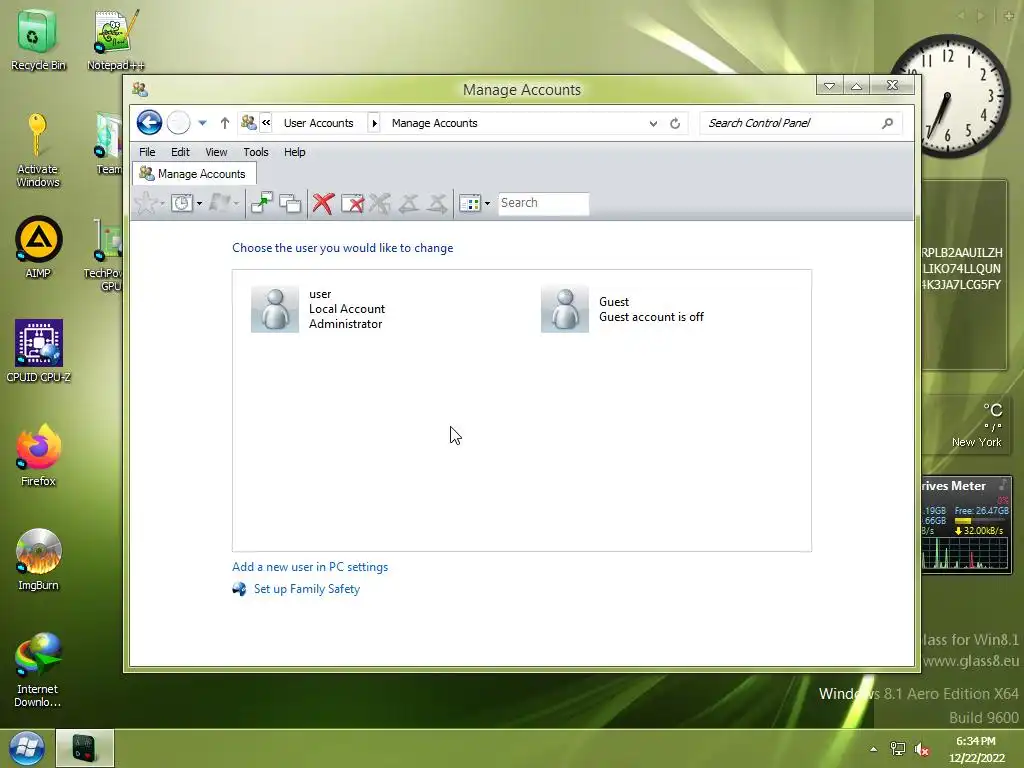Click the favorites star toolbar icon
This screenshot has width=1024, height=768.
pos(145,203)
